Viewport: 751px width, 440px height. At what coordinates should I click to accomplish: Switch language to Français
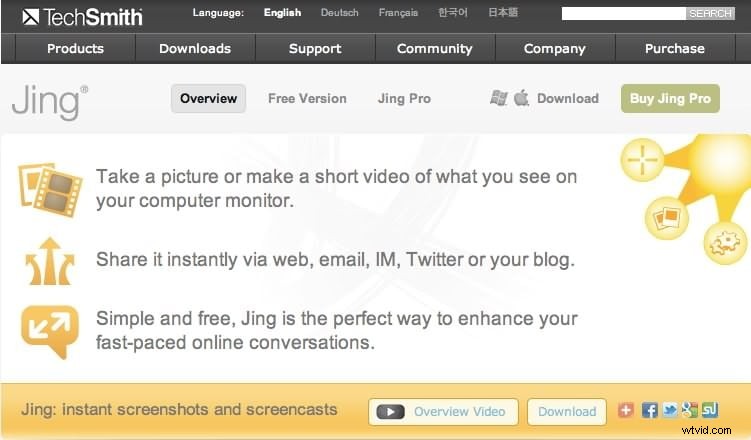tap(398, 13)
